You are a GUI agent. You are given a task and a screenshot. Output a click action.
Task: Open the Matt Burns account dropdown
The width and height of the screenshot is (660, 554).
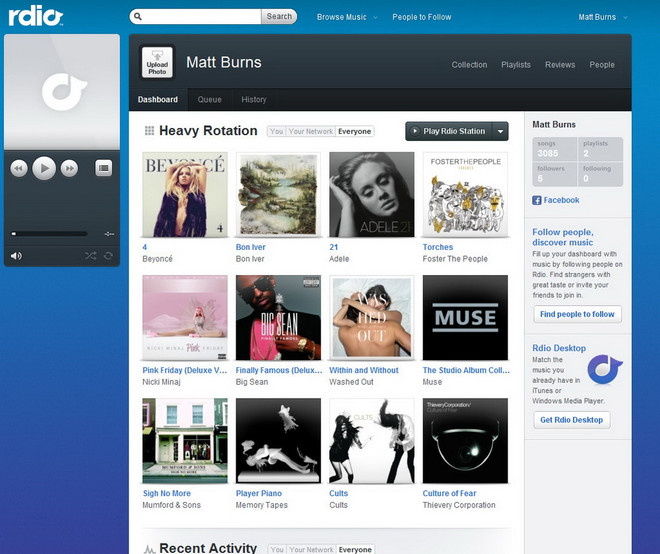click(603, 17)
